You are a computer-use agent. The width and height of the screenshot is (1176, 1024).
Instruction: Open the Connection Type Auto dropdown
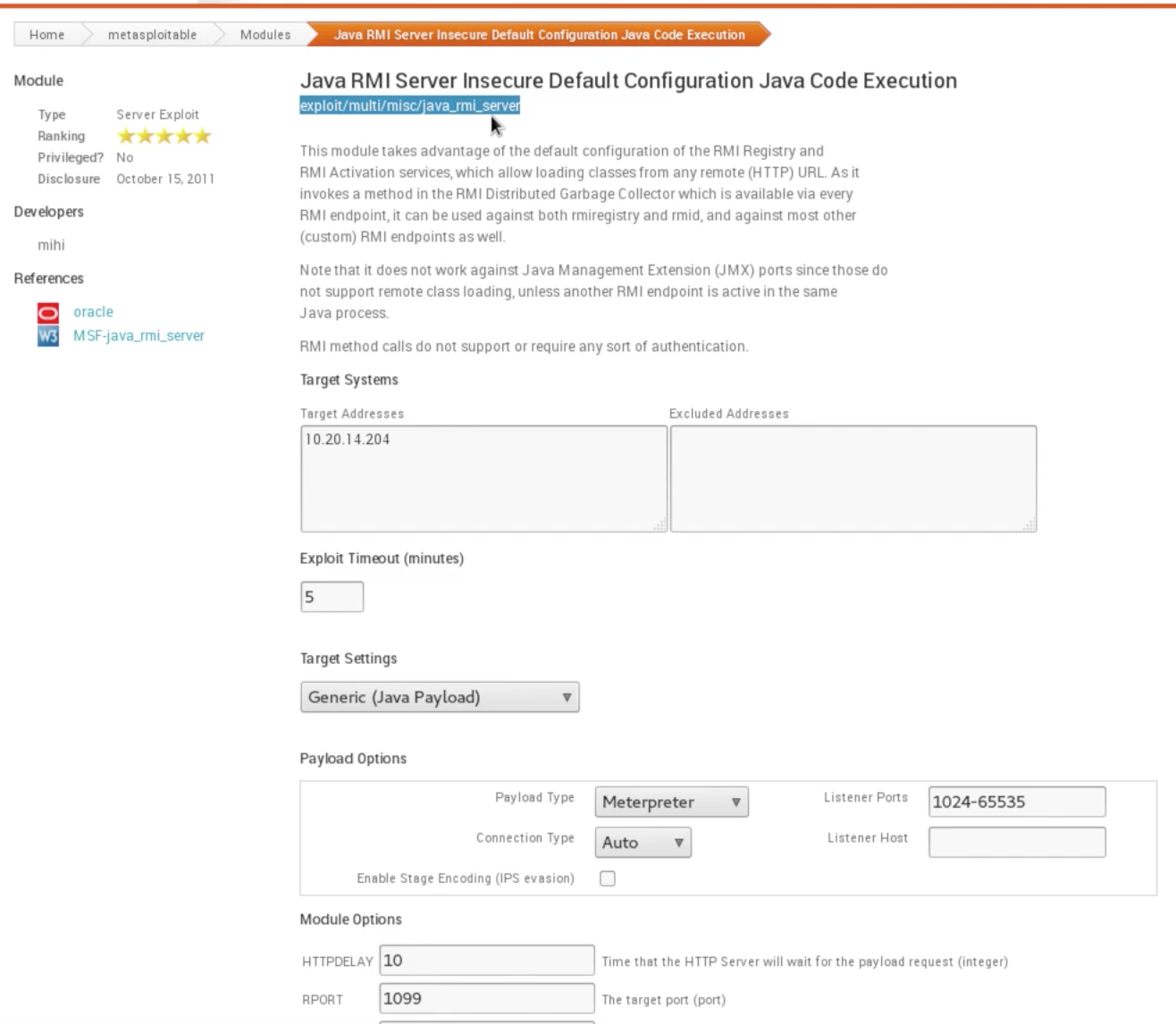pyautogui.click(x=643, y=842)
